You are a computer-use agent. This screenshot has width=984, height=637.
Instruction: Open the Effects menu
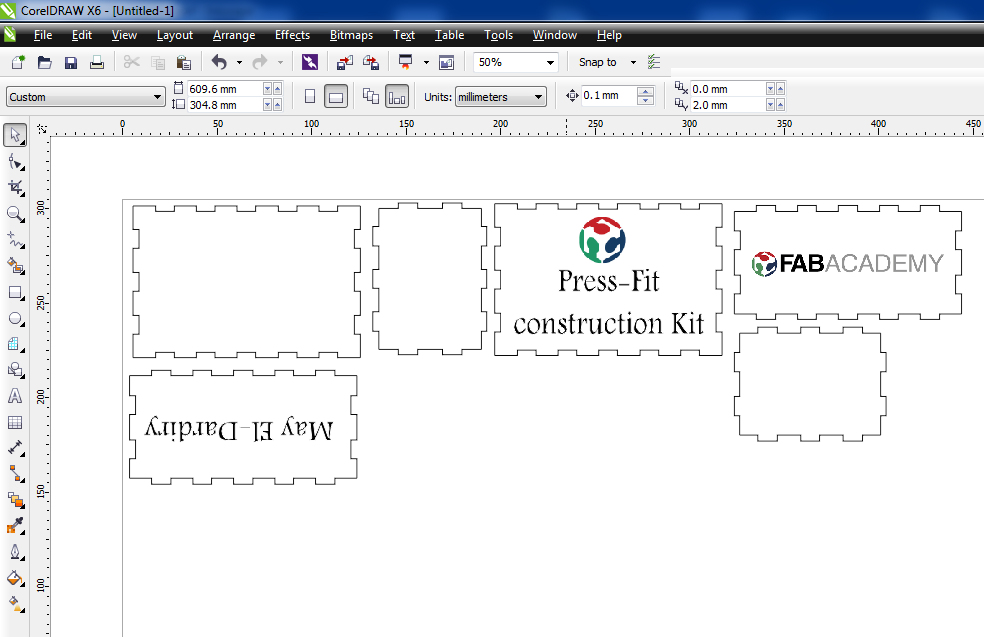(x=292, y=35)
